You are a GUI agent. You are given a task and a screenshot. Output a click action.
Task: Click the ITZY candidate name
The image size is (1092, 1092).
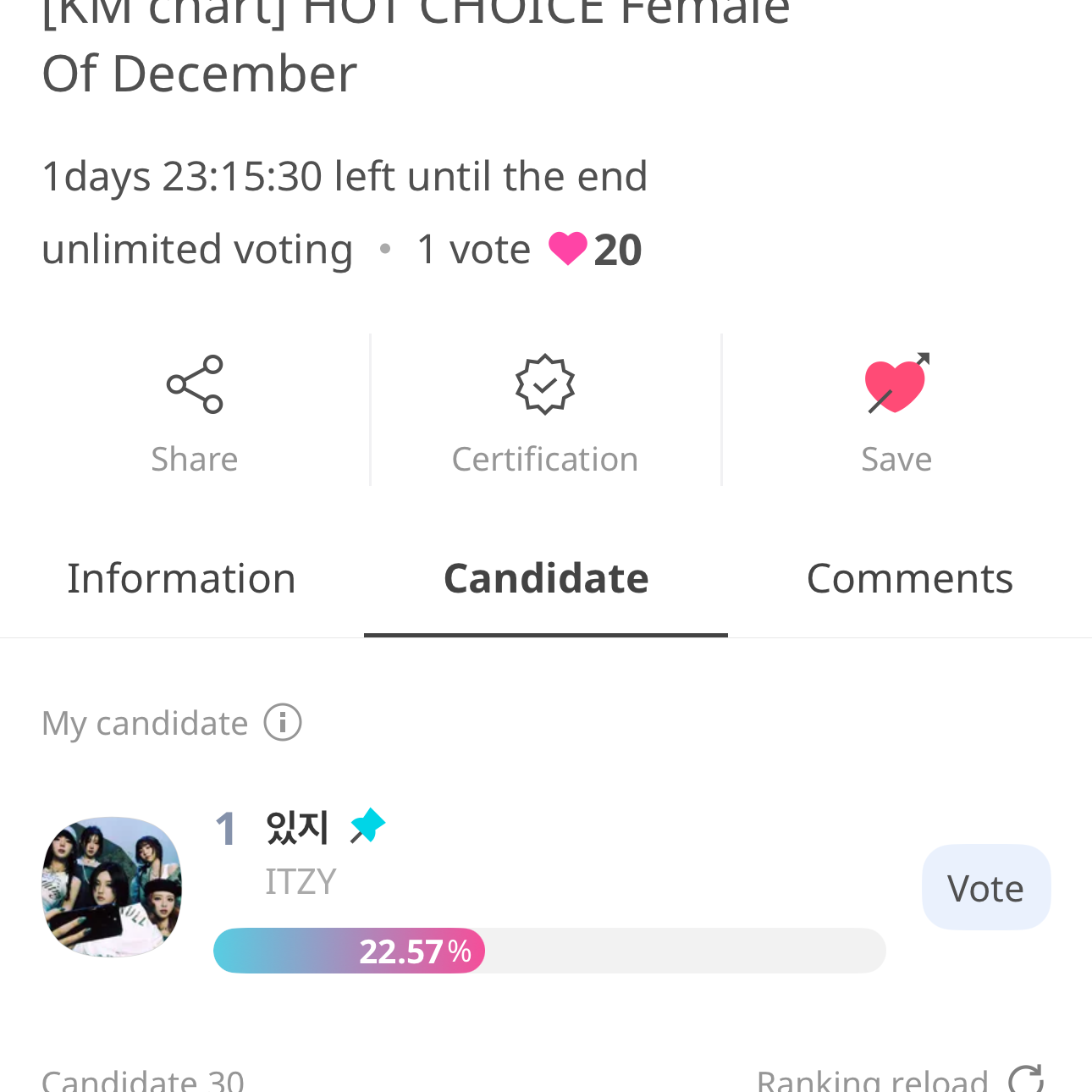(301, 882)
